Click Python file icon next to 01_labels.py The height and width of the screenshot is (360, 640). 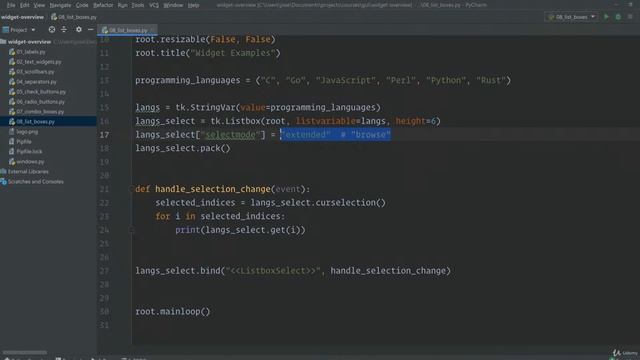point(12,52)
